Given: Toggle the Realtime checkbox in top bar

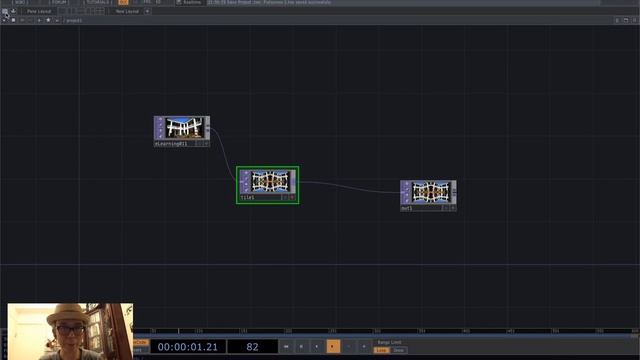Looking at the screenshot, I should (179, 2).
